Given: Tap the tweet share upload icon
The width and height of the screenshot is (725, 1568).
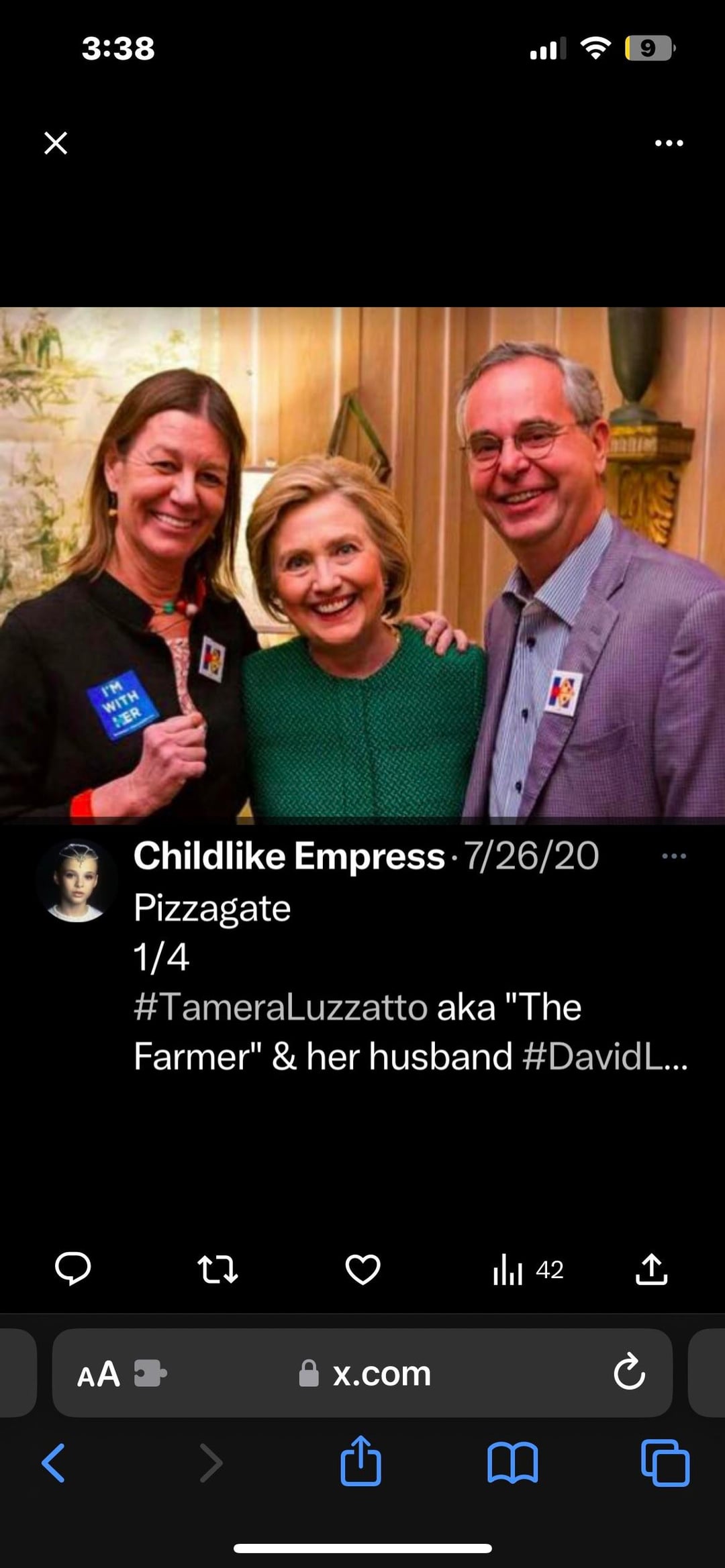Looking at the screenshot, I should coord(652,1269).
